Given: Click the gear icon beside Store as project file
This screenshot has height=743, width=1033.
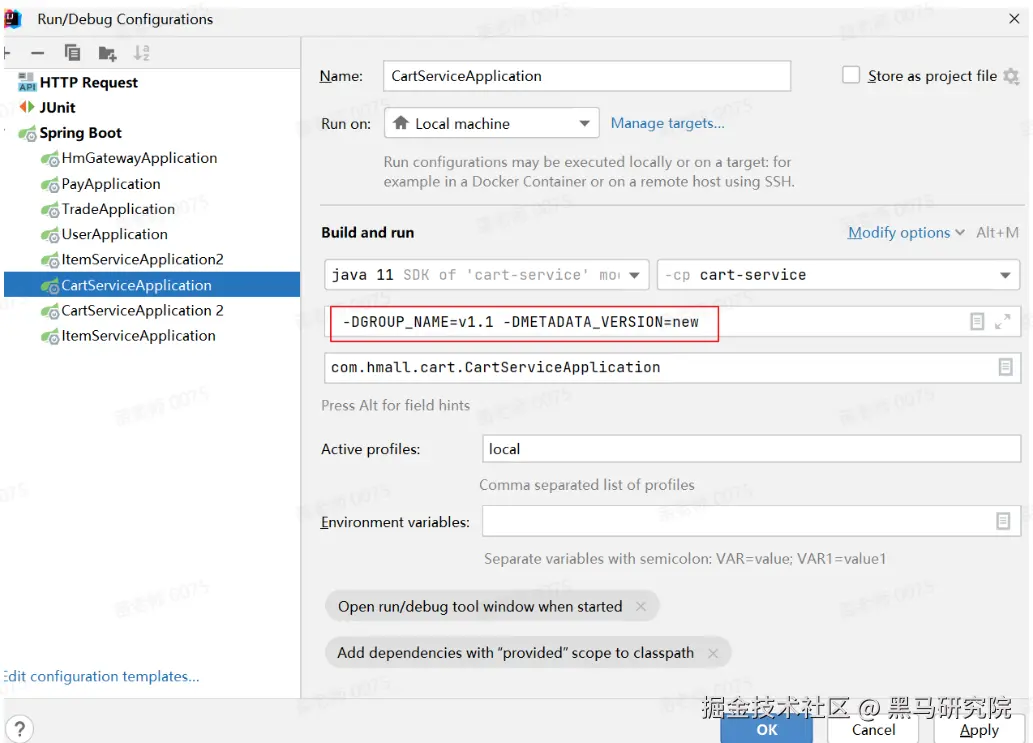Looking at the screenshot, I should (1011, 76).
